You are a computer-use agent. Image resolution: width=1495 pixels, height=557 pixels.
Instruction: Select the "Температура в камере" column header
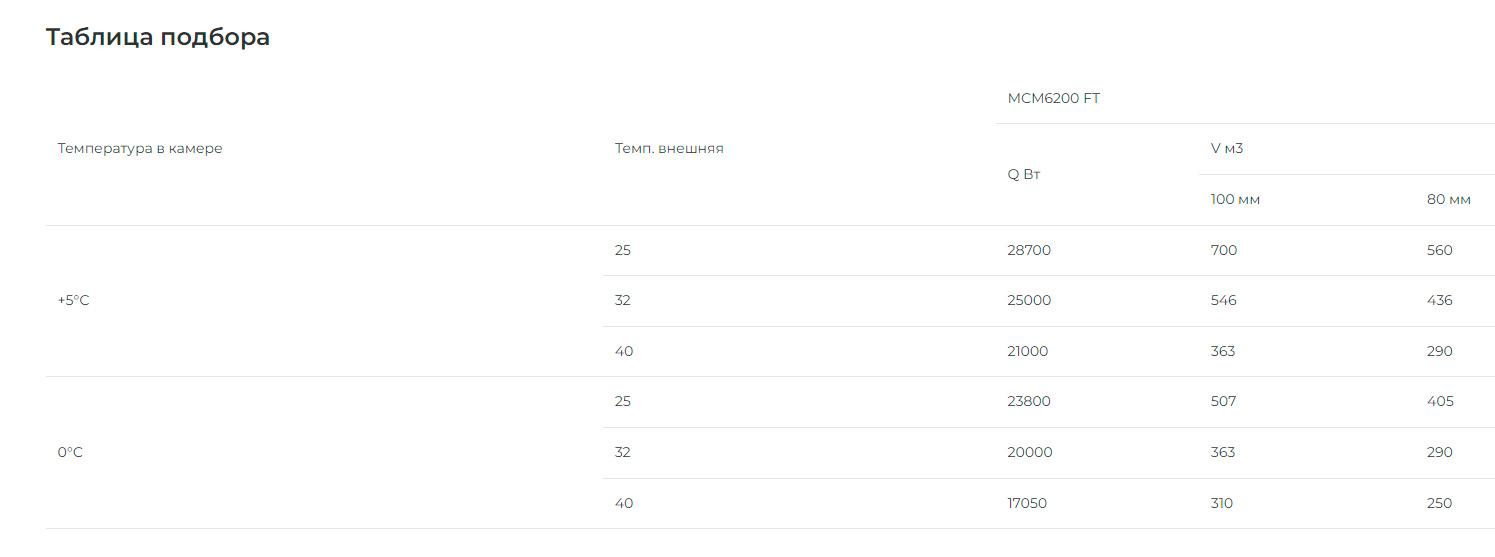click(140, 149)
